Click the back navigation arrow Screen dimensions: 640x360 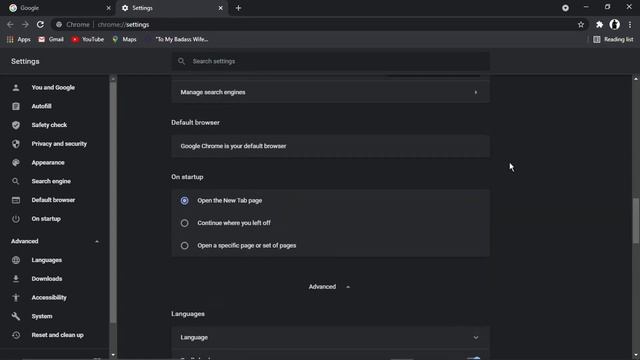pyautogui.click(x=10, y=24)
